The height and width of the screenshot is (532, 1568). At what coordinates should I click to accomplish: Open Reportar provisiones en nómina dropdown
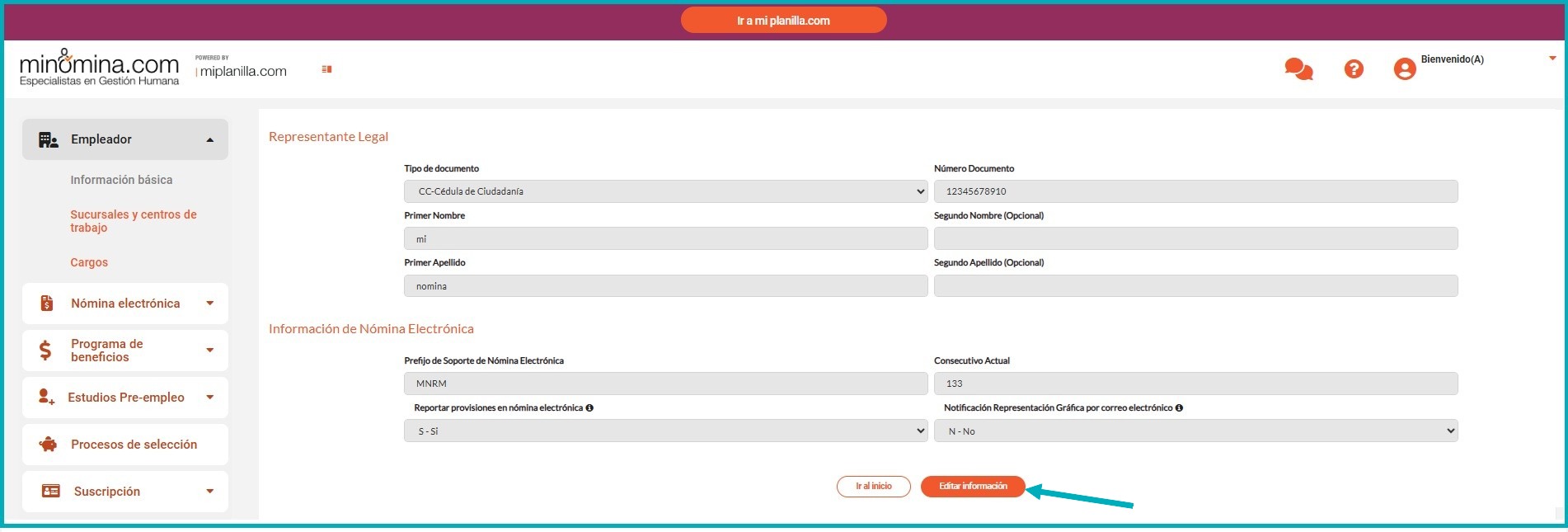[x=665, y=431]
